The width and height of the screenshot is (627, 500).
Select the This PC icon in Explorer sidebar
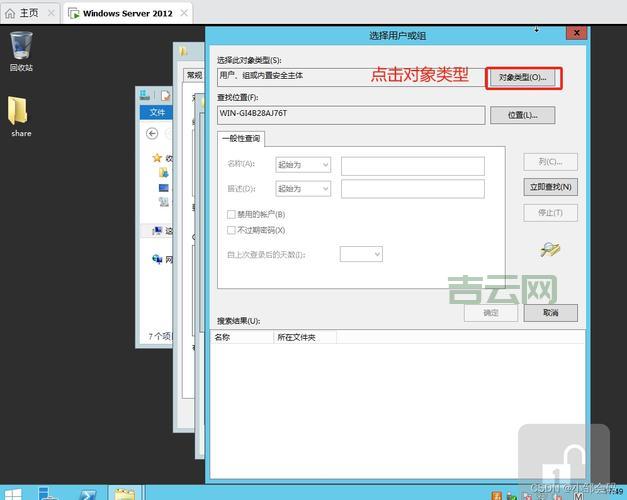[x=158, y=230]
